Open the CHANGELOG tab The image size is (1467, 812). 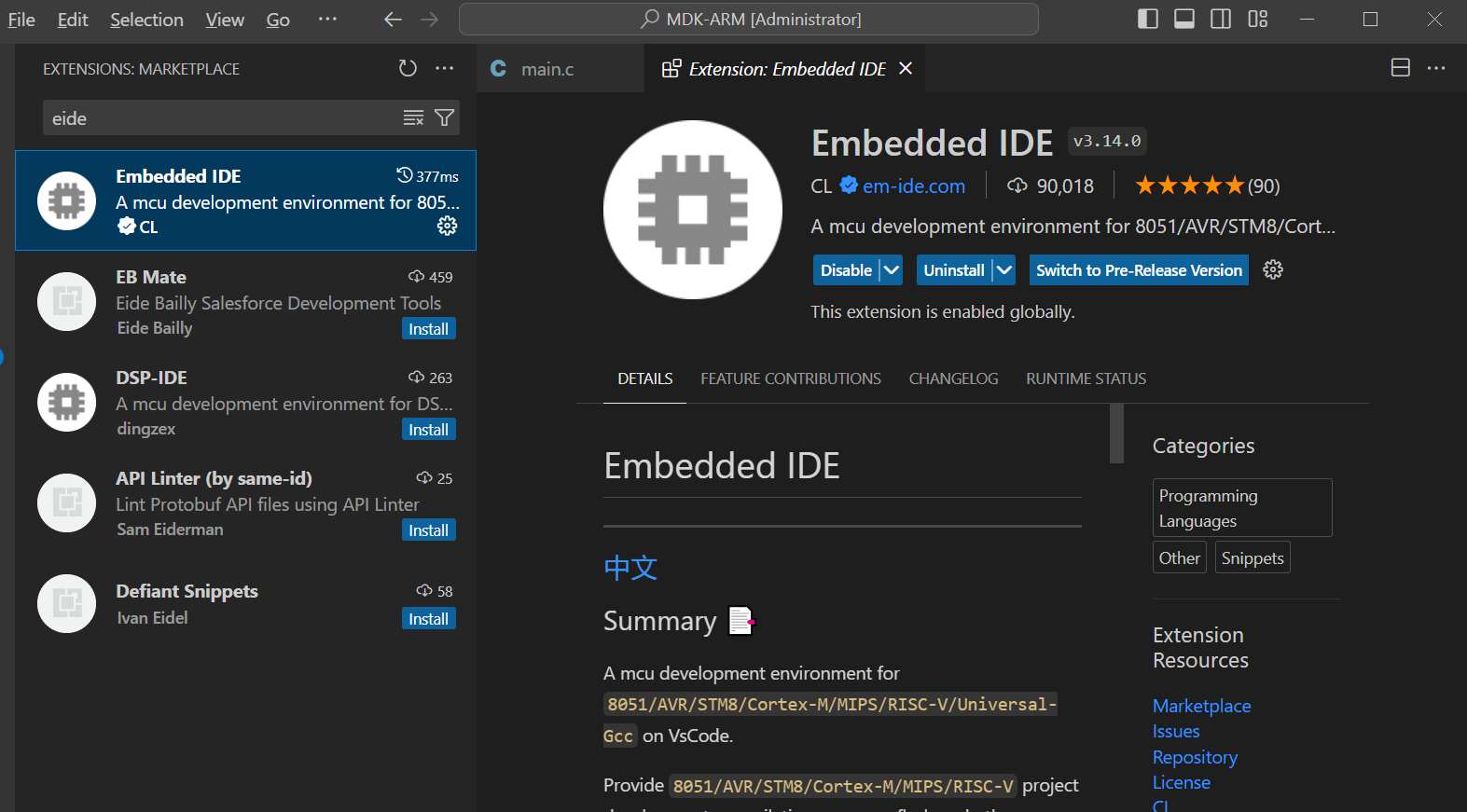click(953, 378)
